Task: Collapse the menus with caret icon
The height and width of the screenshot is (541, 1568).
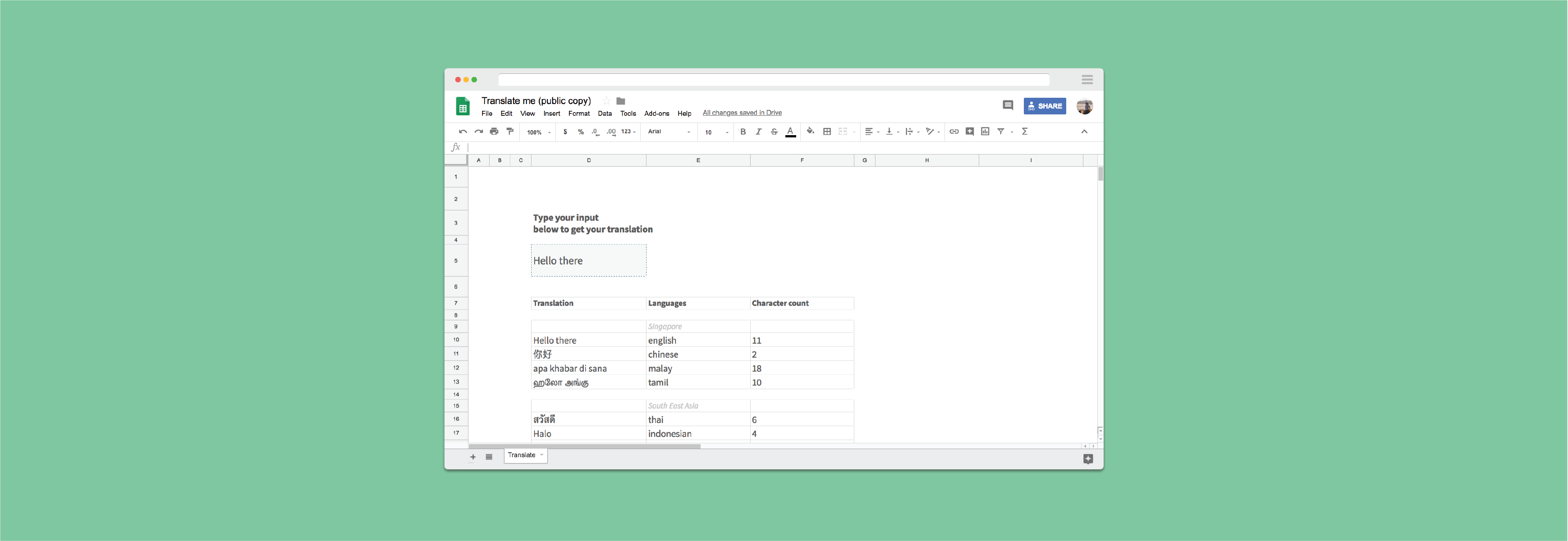Action: [x=1084, y=131]
